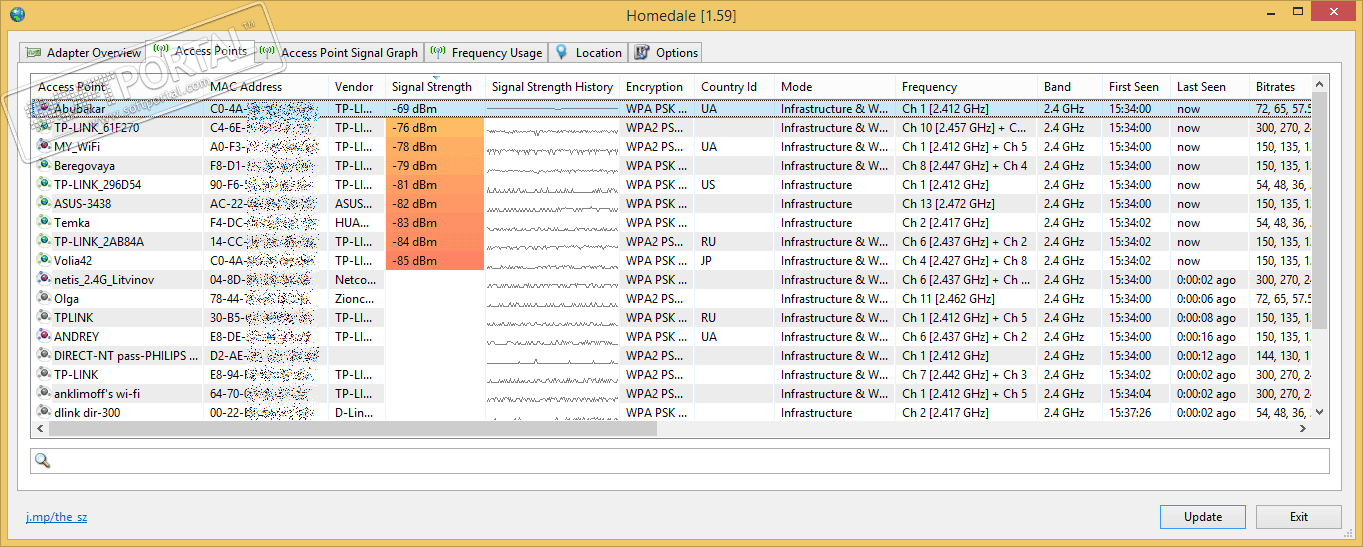Open the Location tab
Viewport: 1363px width, 547px height.
(x=588, y=52)
